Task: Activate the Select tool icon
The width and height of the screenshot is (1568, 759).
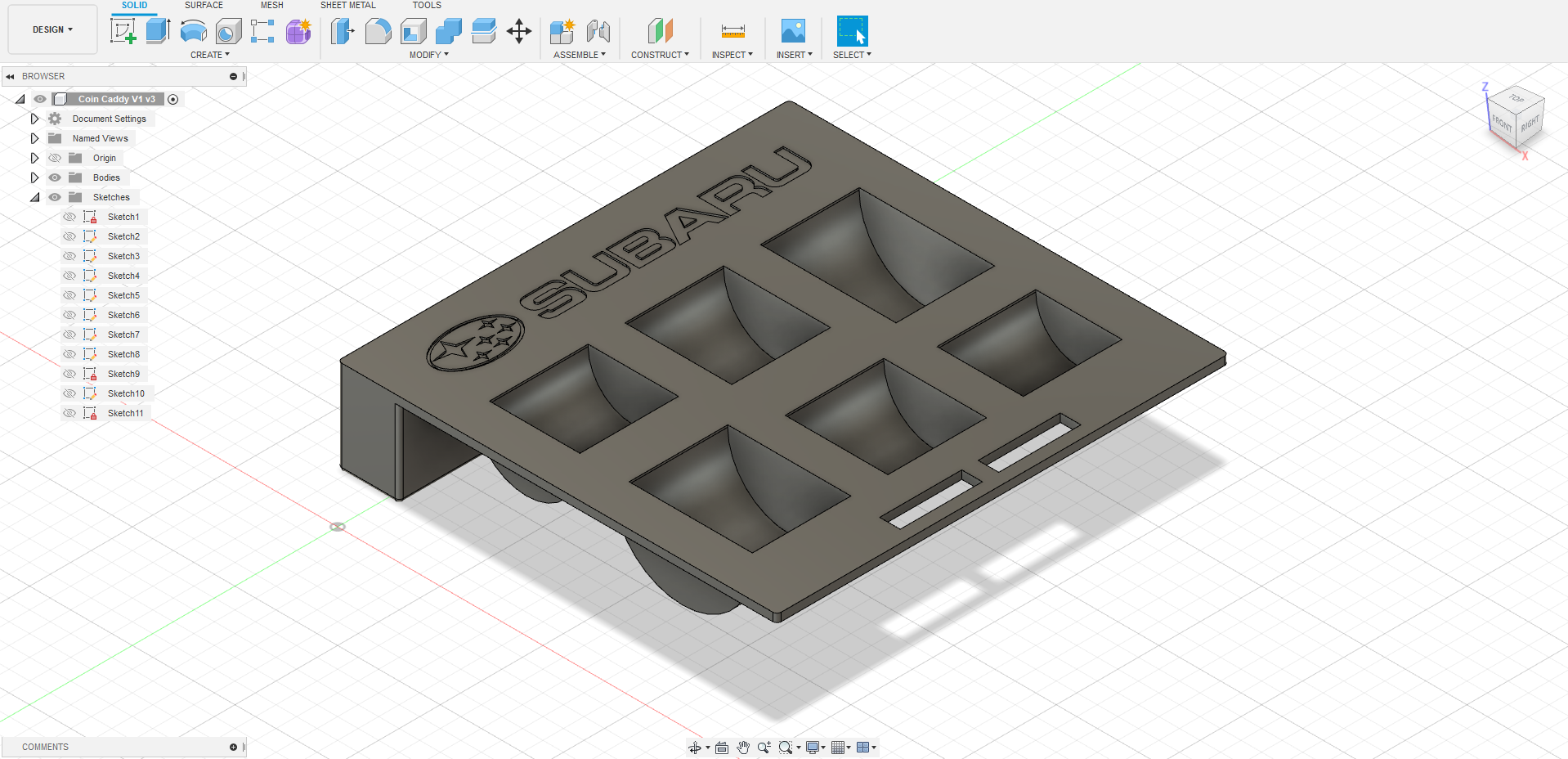Action: [x=852, y=31]
